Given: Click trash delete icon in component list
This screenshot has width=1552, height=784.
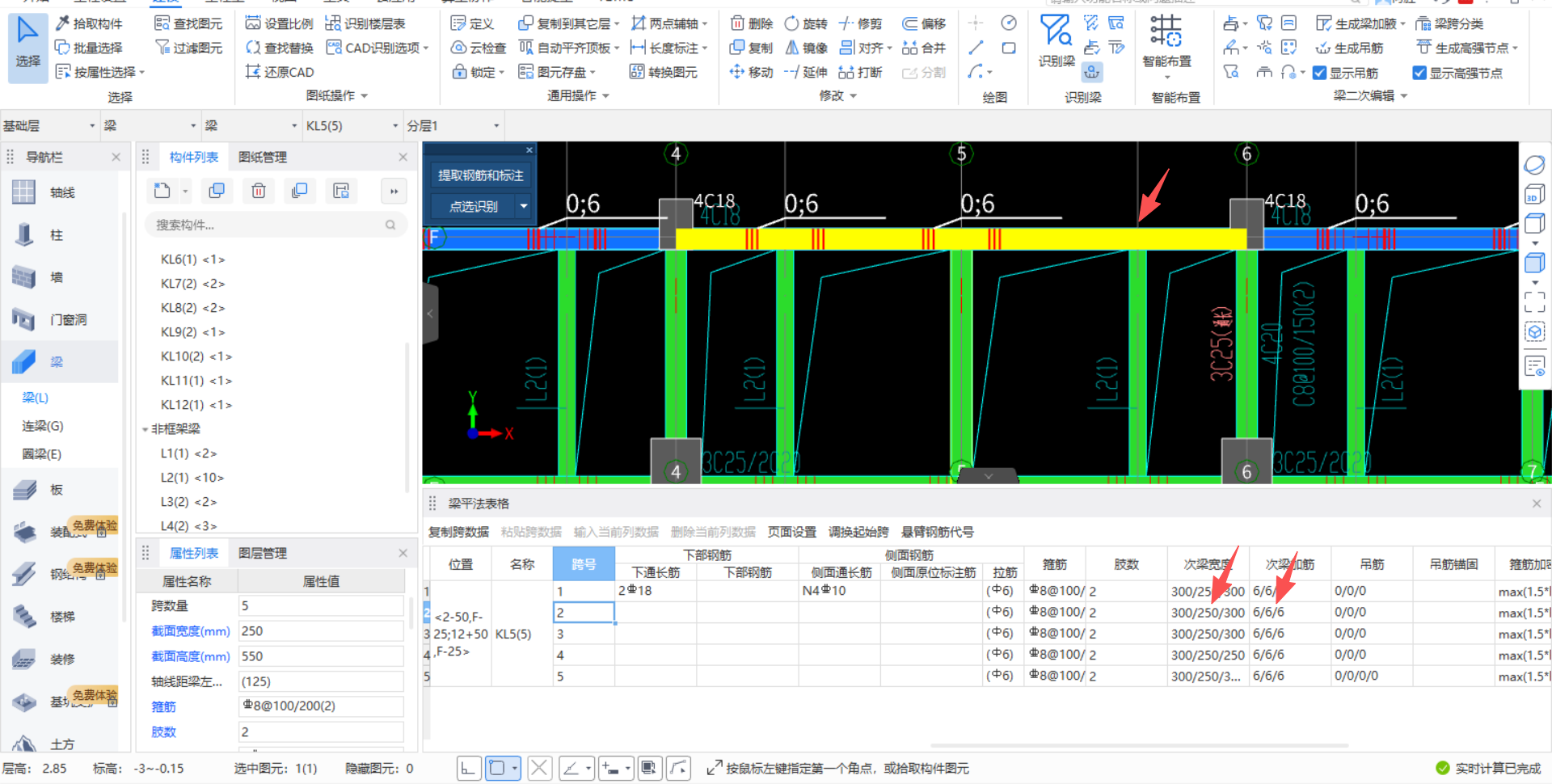Looking at the screenshot, I should 259,191.
